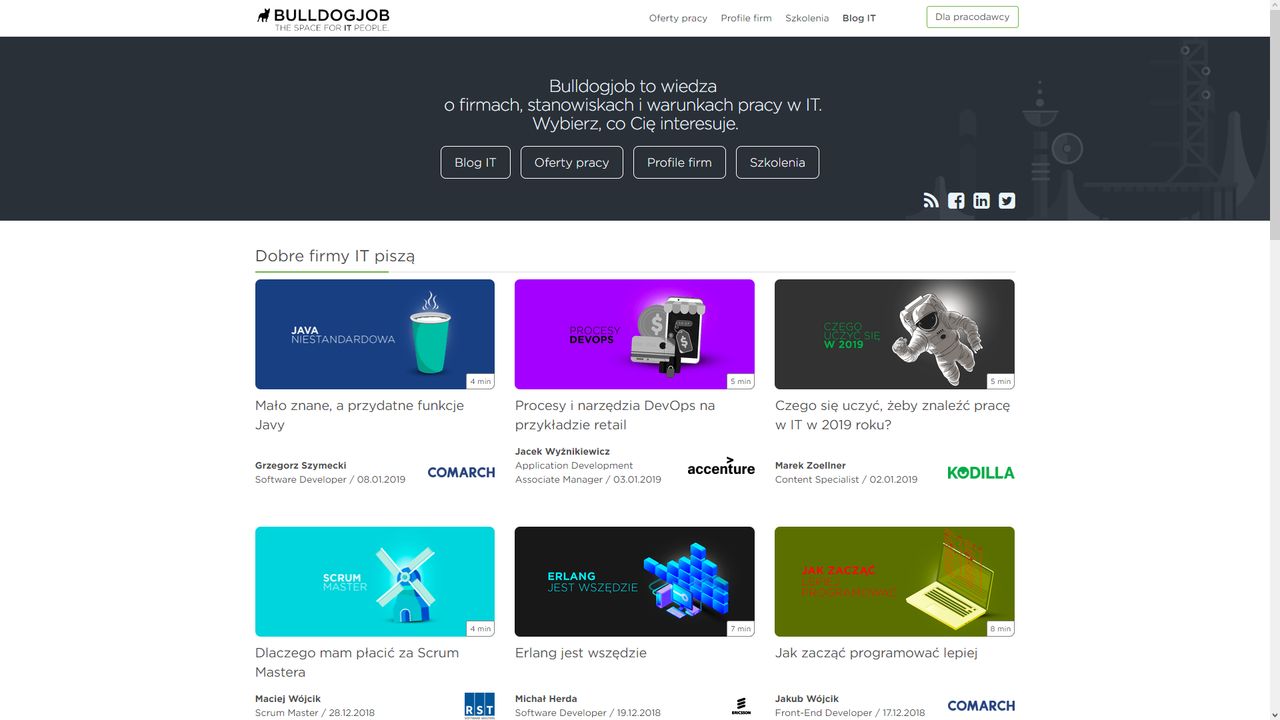This screenshot has height=720, width=1280.
Task: Open the Procesy DevOps article thumbnail
Action: click(x=635, y=334)
